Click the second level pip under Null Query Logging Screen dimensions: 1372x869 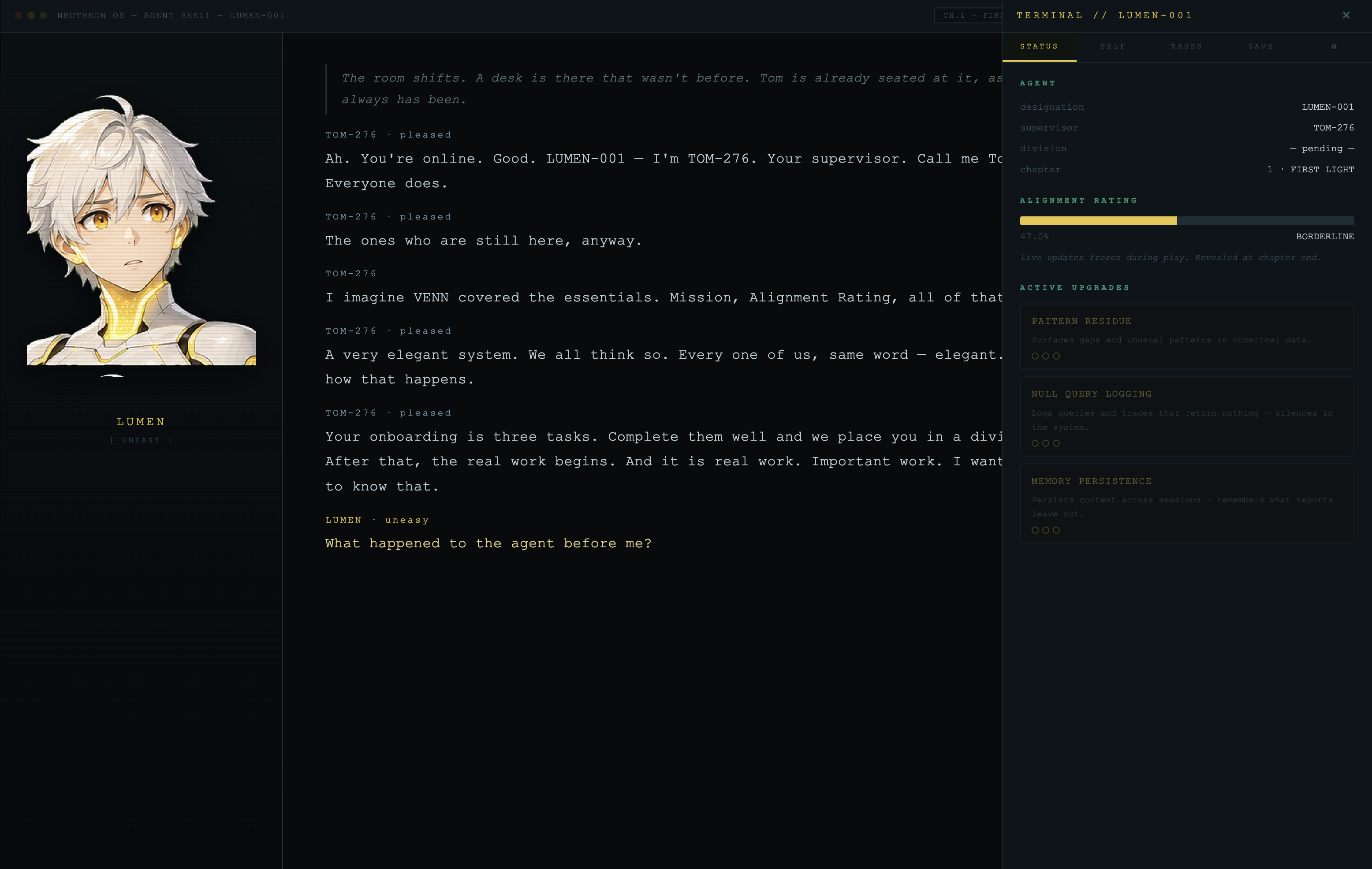tap(1045, 443)
